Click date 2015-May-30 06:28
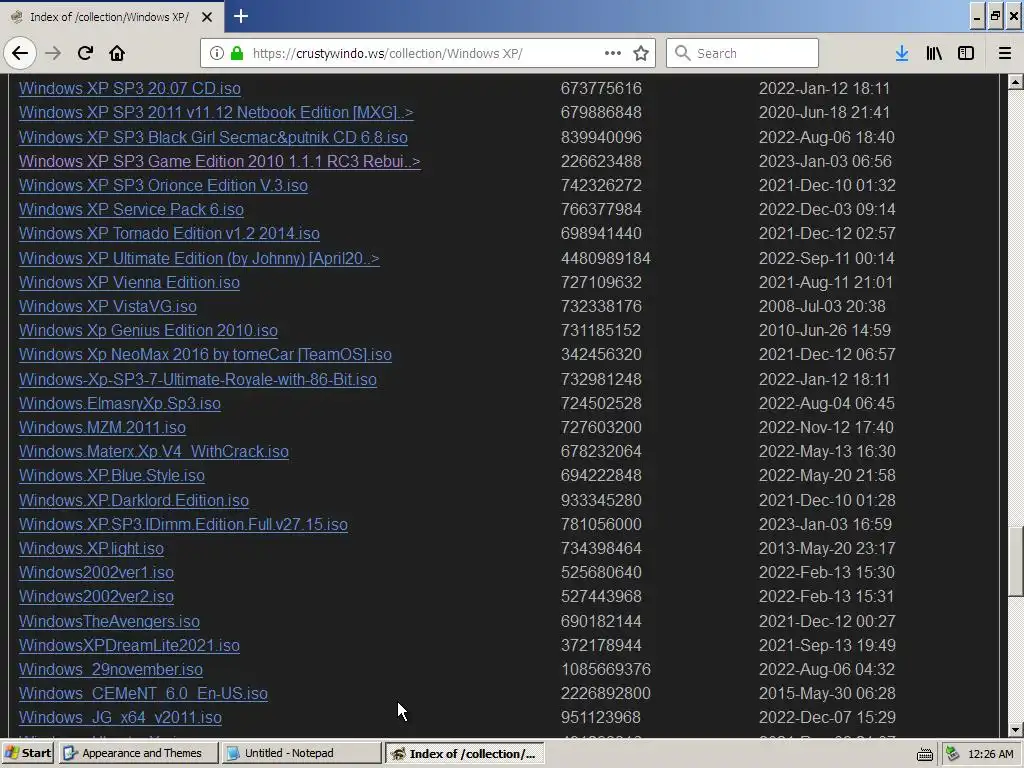The width and height of the screenshot is (1024, 768). tap(827, 694)
